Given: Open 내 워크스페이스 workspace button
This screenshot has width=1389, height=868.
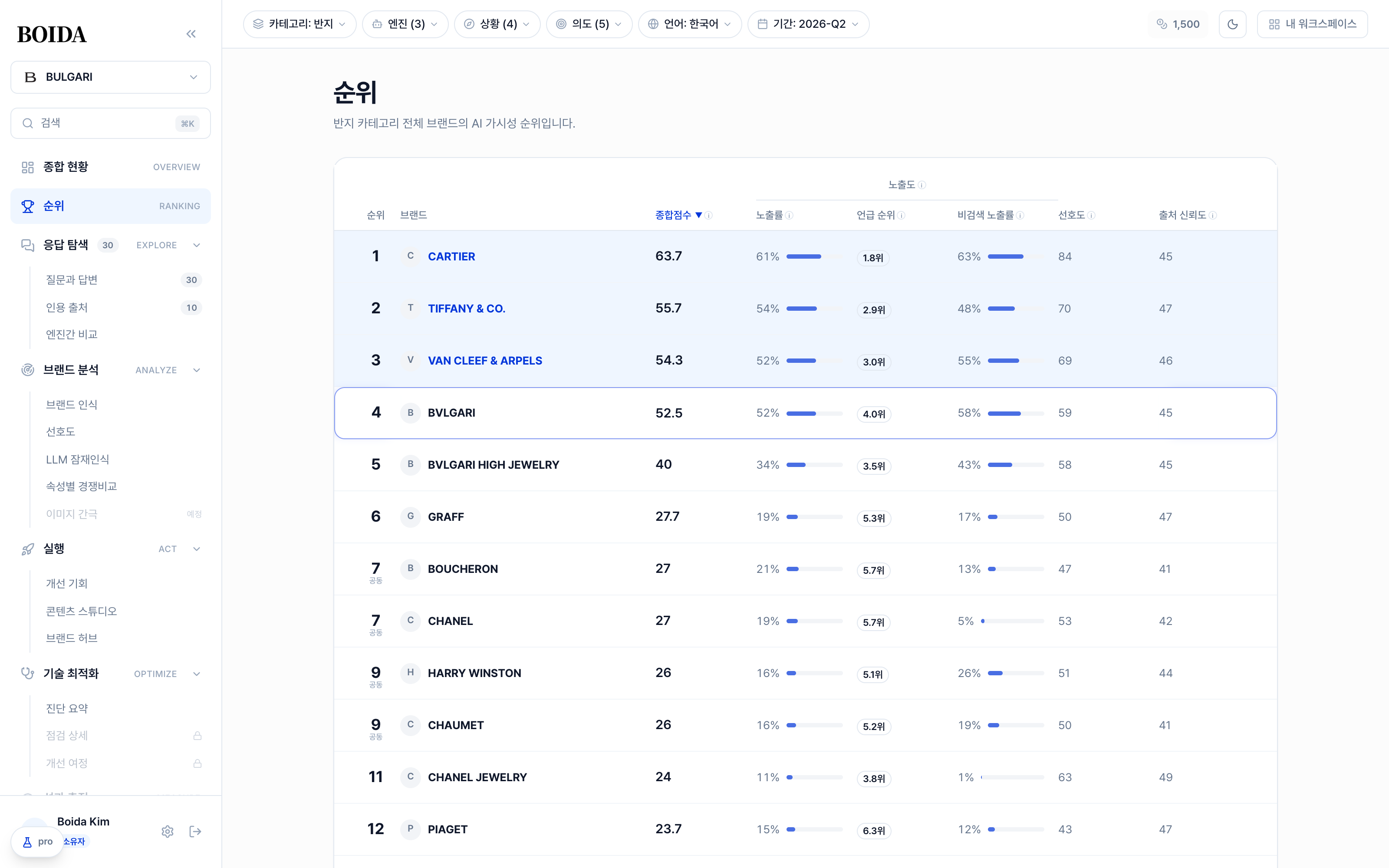Looking at the screenshot, I should click(x=1312, y=24).
